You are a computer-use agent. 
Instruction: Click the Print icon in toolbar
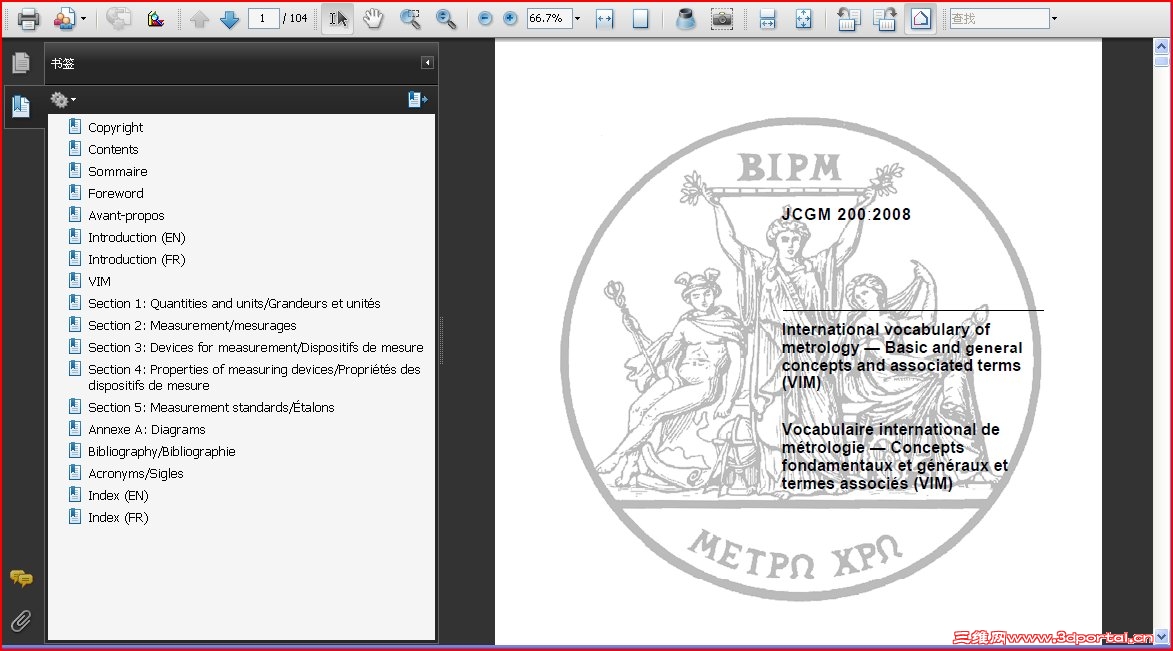[28, 19]
